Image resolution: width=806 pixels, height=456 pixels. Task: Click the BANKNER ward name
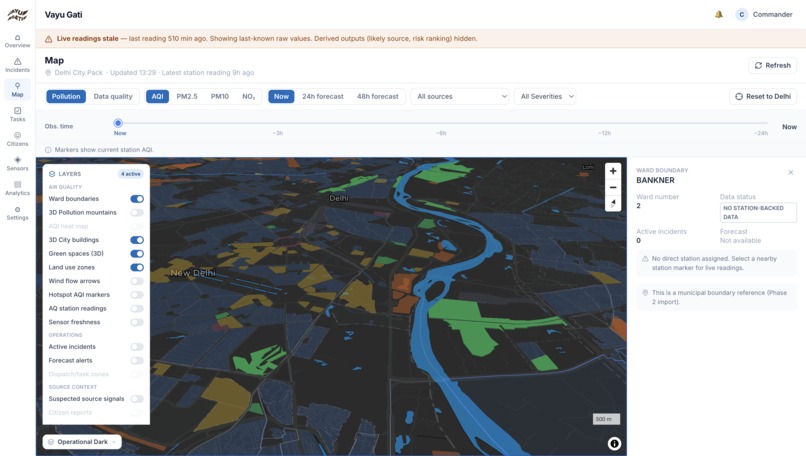pos(655,180)
